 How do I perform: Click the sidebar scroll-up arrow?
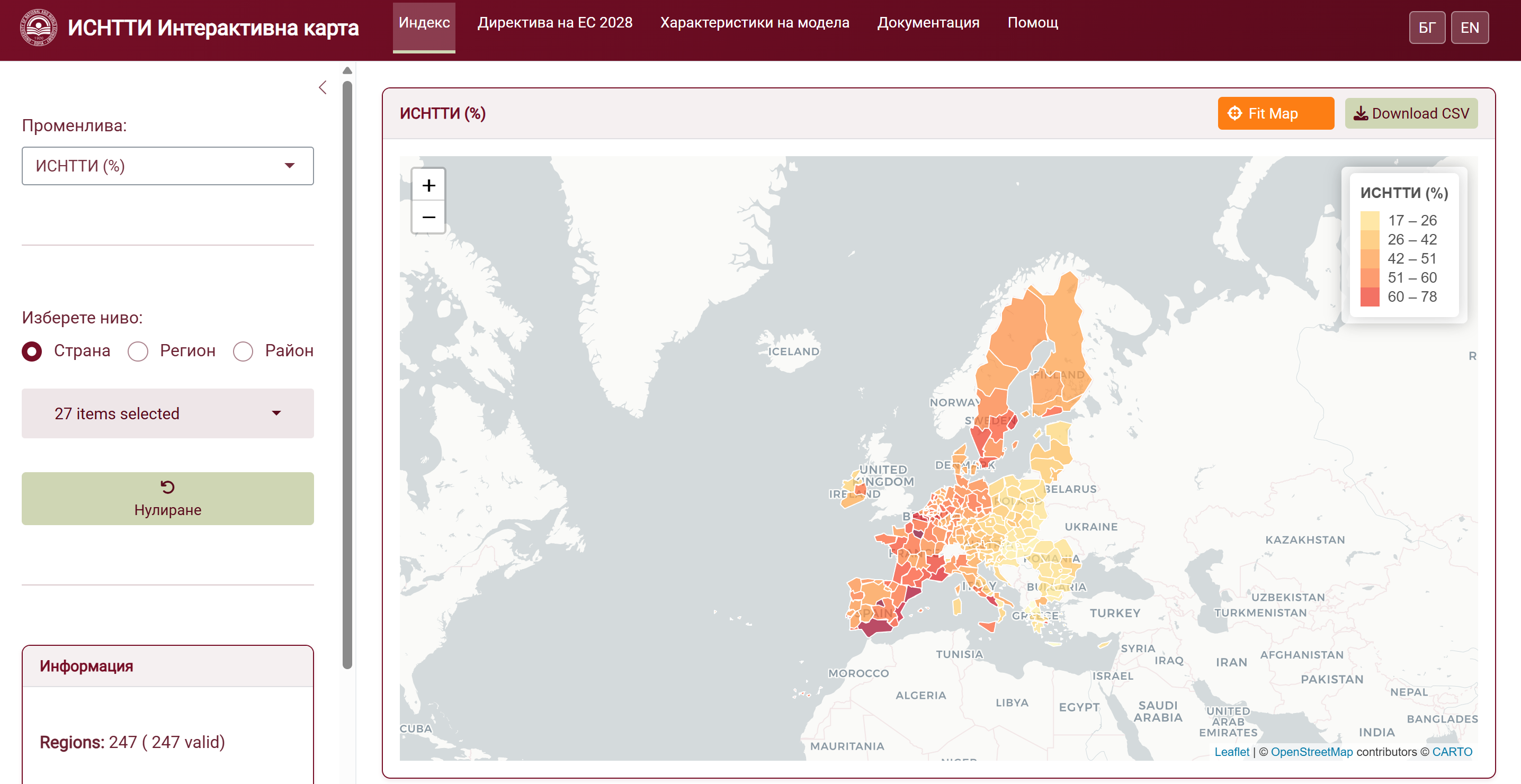tap(347, 70)
